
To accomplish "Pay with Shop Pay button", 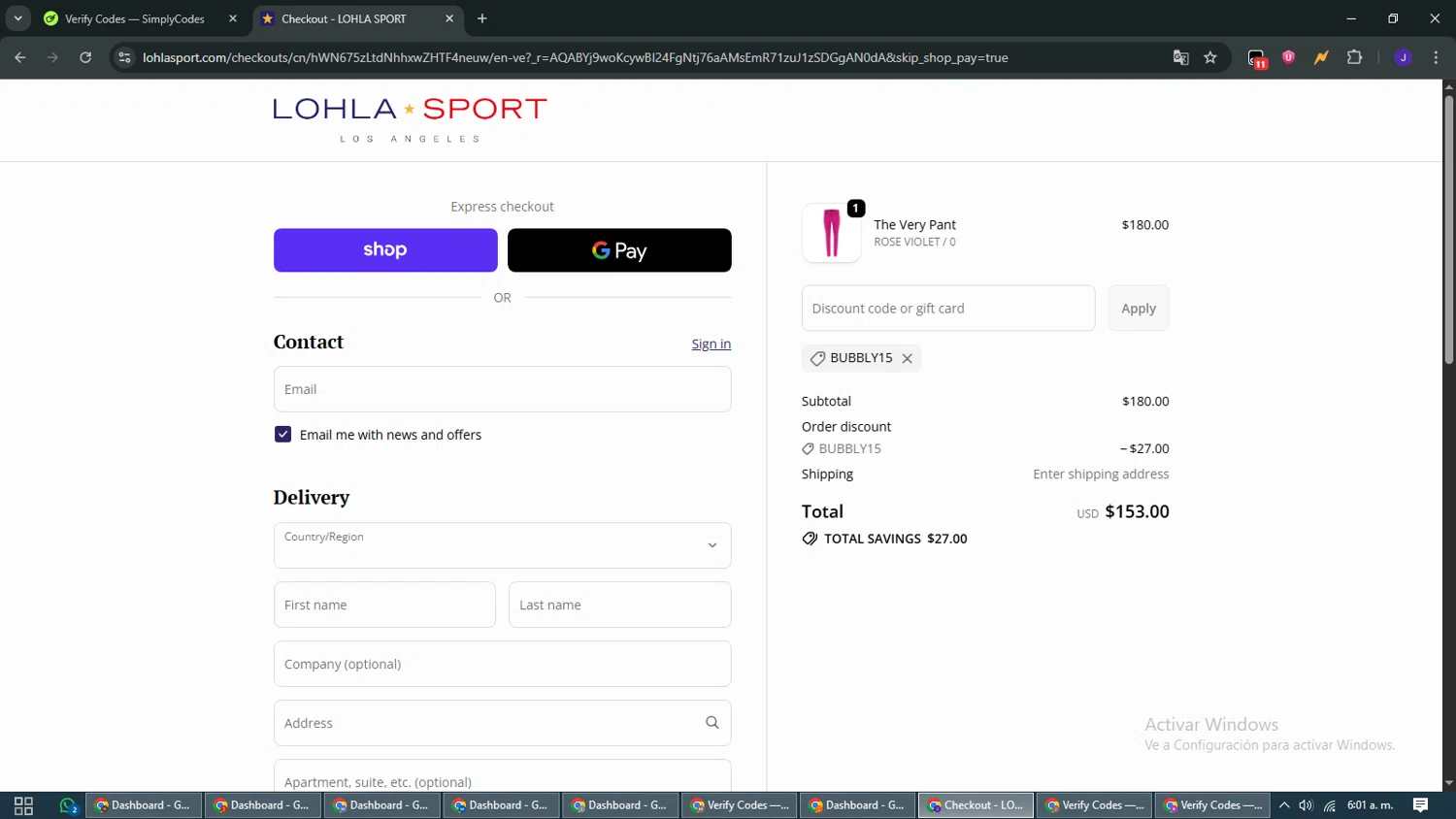I will pyautogui.click(x=385, y=250).
